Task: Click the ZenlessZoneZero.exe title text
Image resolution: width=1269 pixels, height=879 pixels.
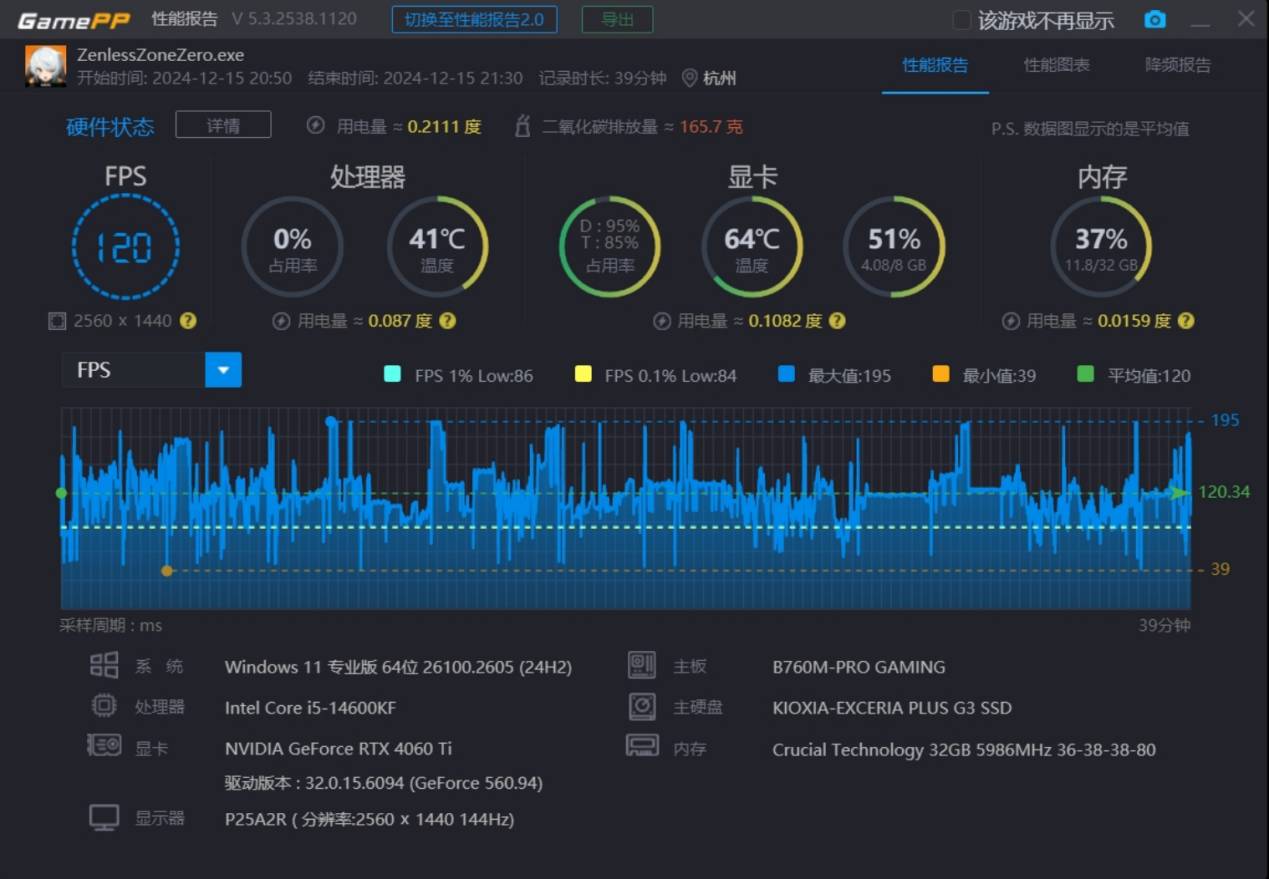Action: click(x=161, y=55)
